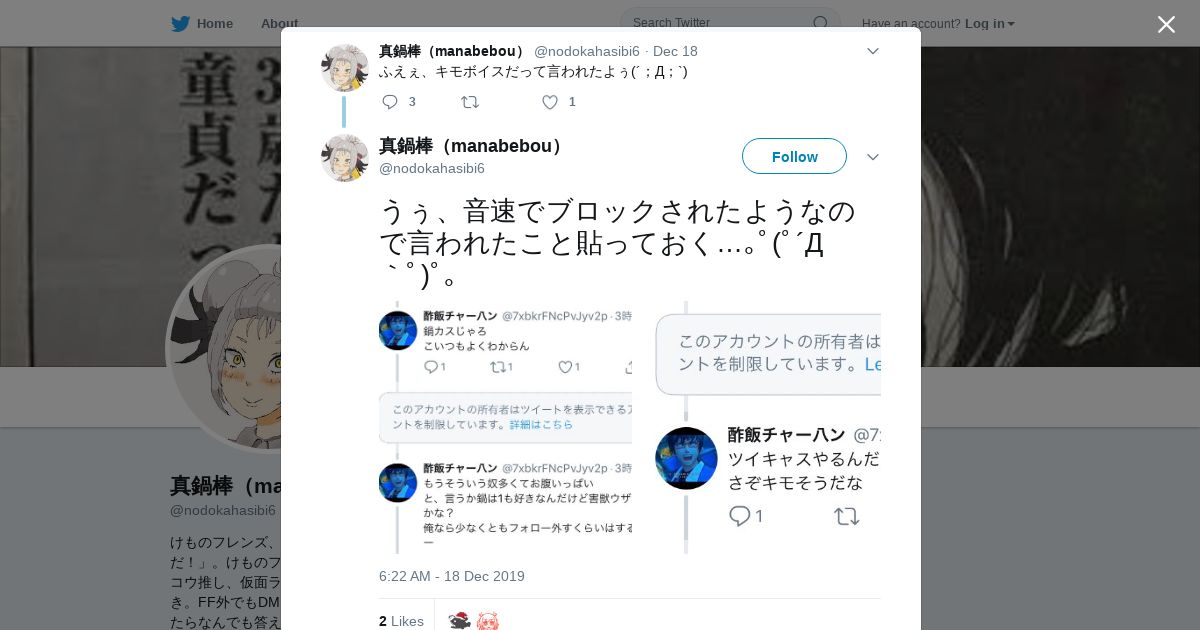
Task: Click the retweet icon on Dec 18 tweet
Action: point(470,102)
